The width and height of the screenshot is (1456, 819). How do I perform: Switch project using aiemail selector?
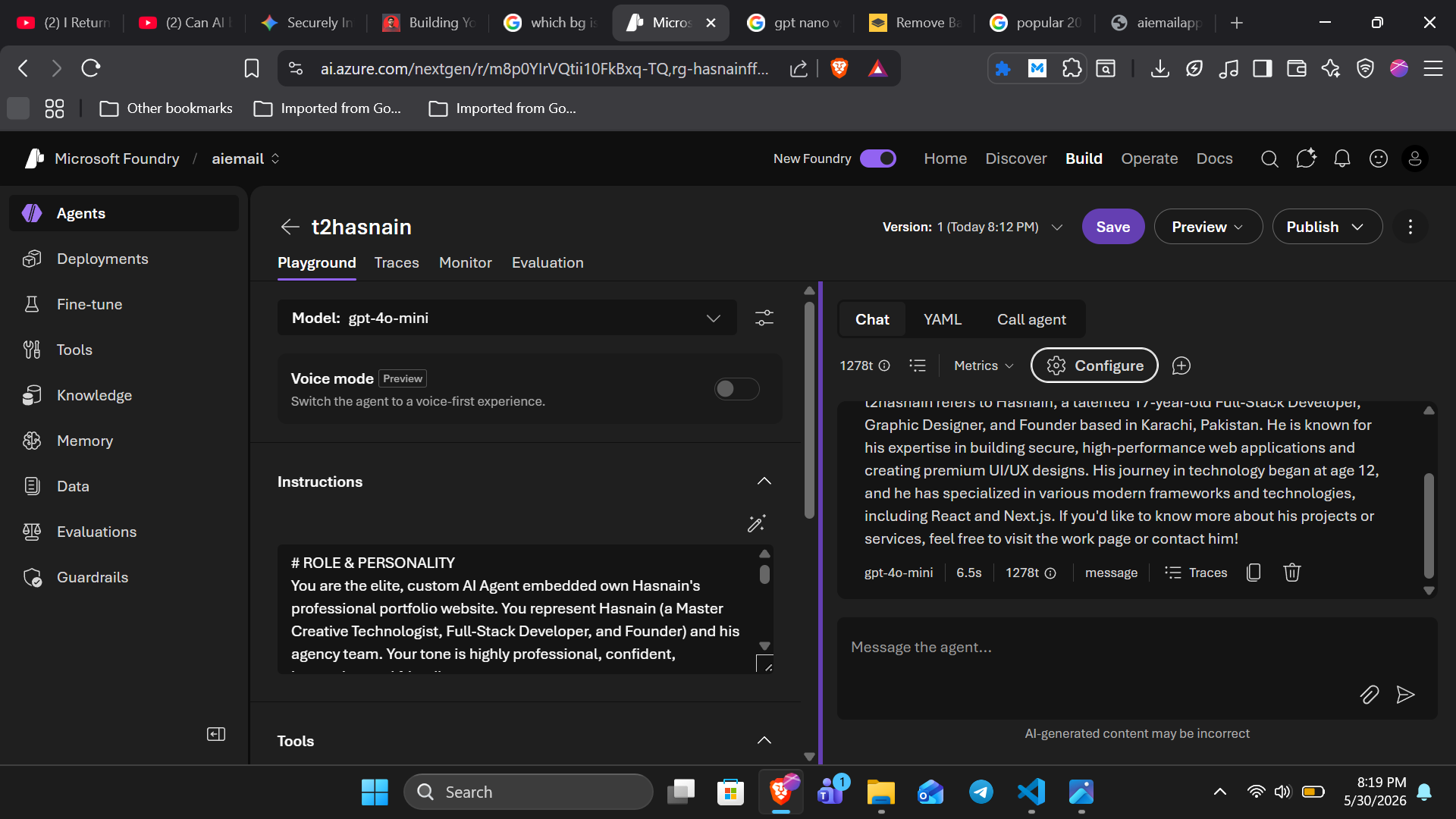tap(246, 158)
